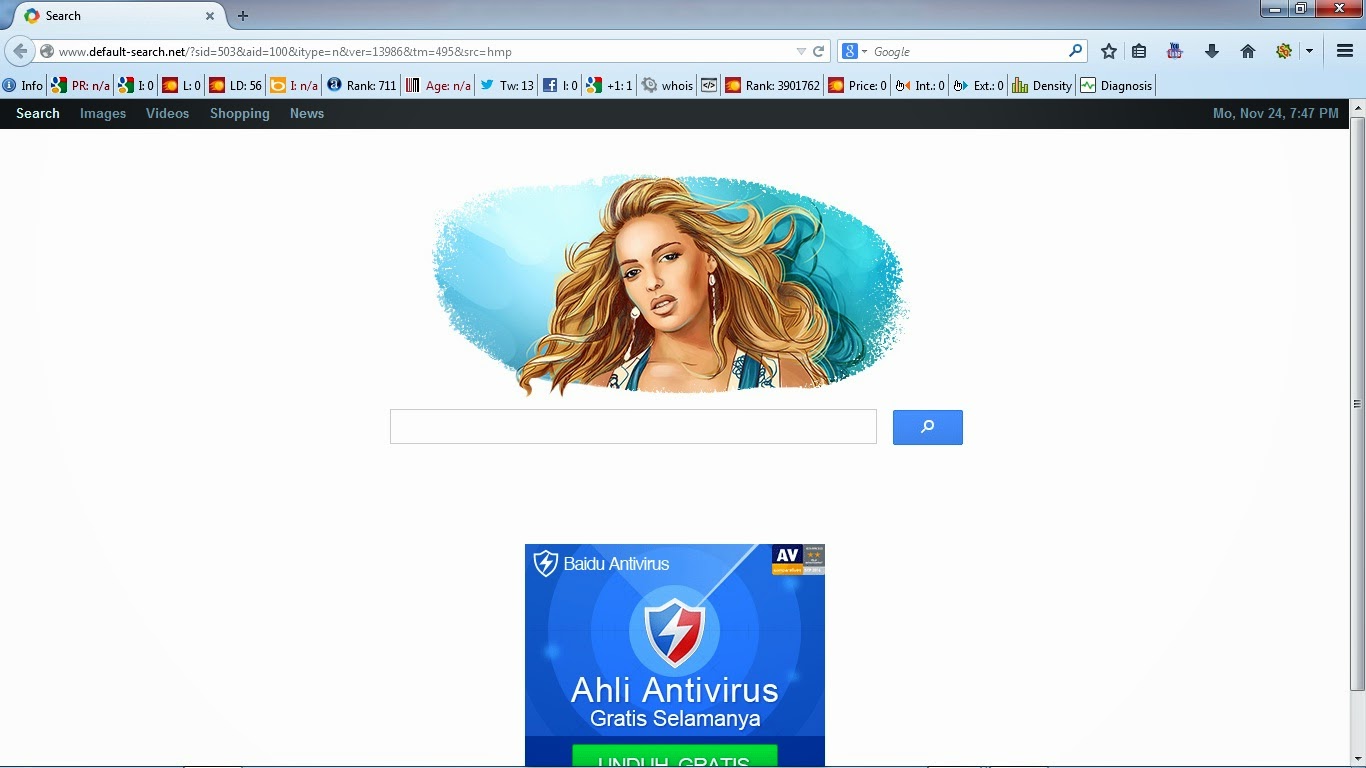Click the site identity globe icon
This screenshot has width=1366, height=768.
(47, 52)
